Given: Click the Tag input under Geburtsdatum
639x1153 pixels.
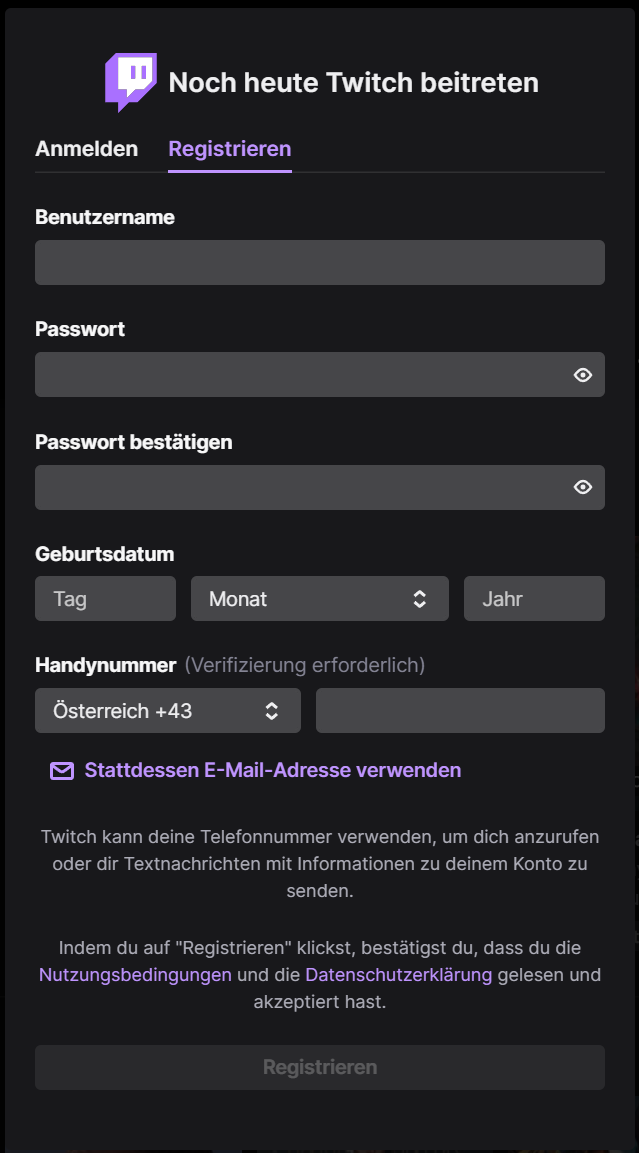Looking at the screenshot, I should pyautogui.click(x=105, y=598).
